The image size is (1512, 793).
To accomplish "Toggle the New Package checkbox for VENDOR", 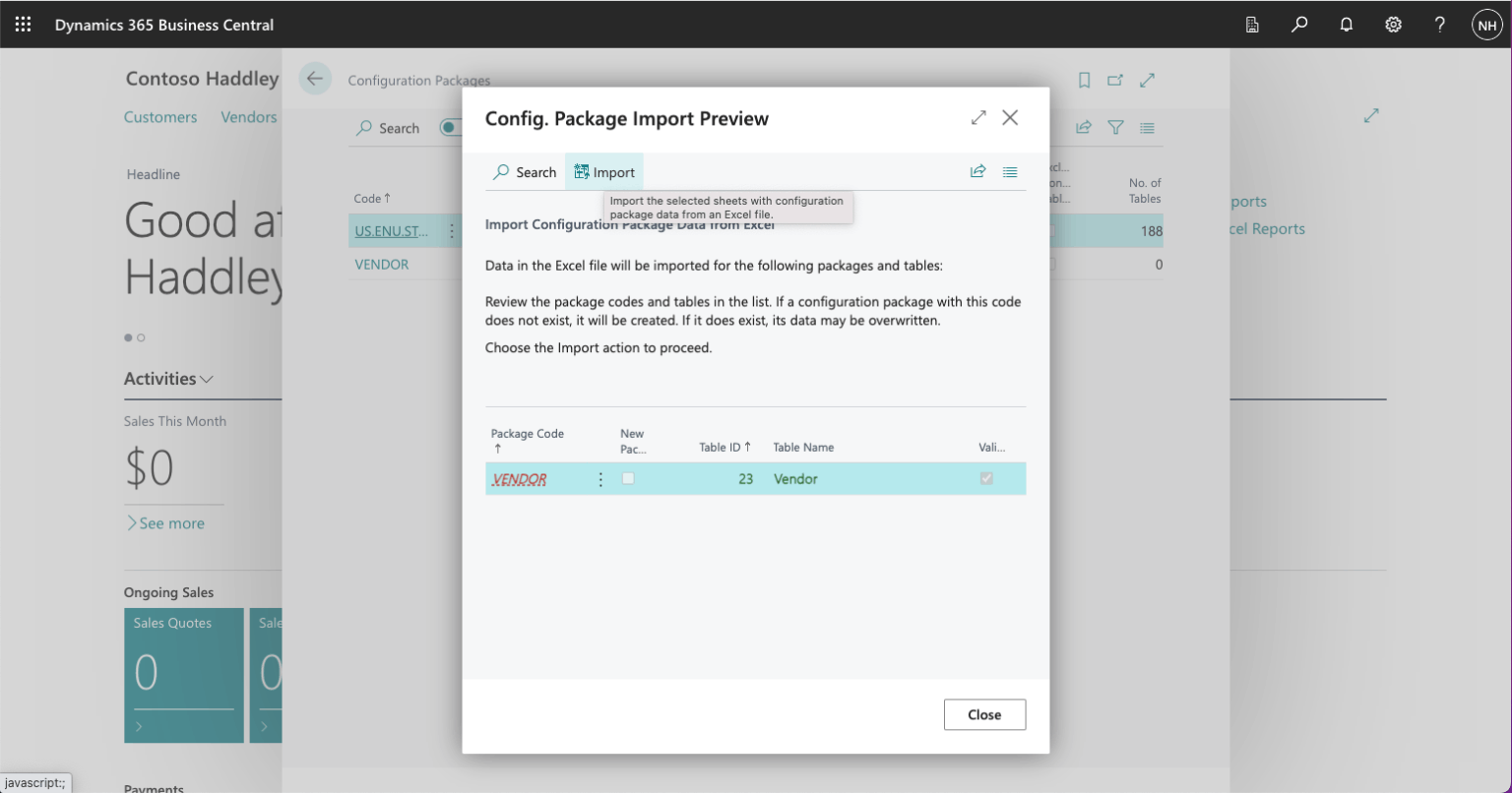I will (628, 478).
